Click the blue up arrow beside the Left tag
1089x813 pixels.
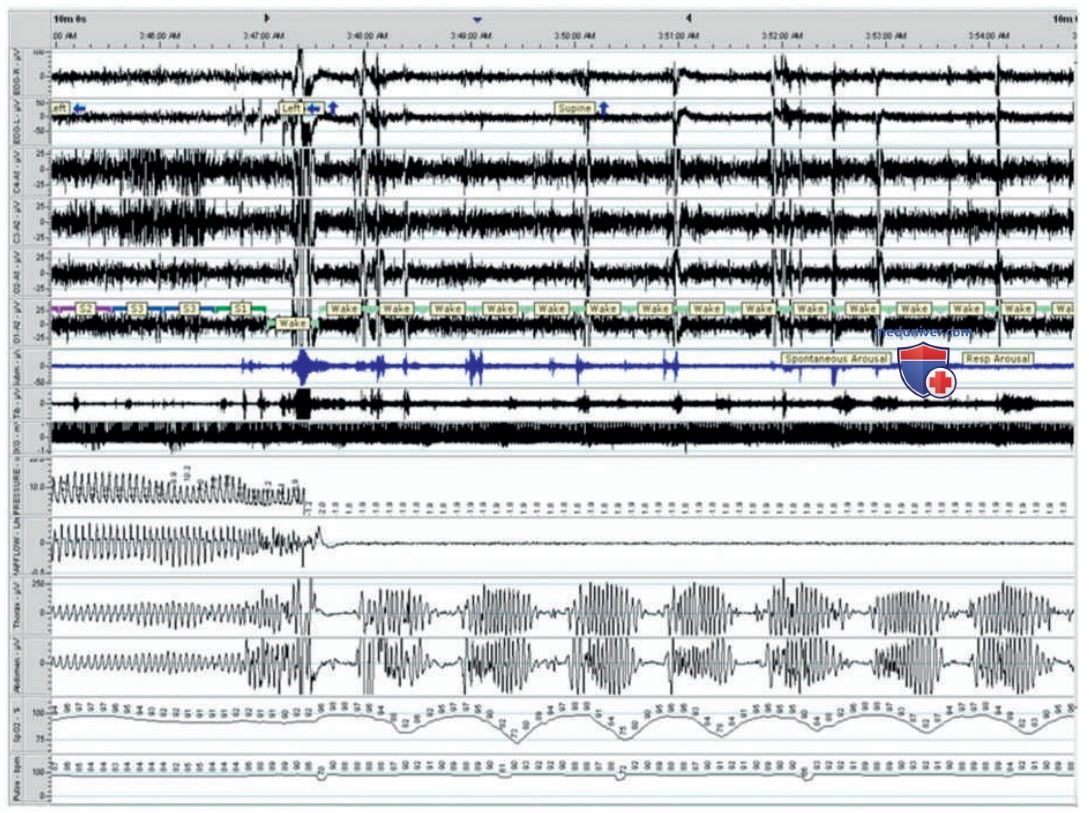pyautogui.click(x=333, y=108)
